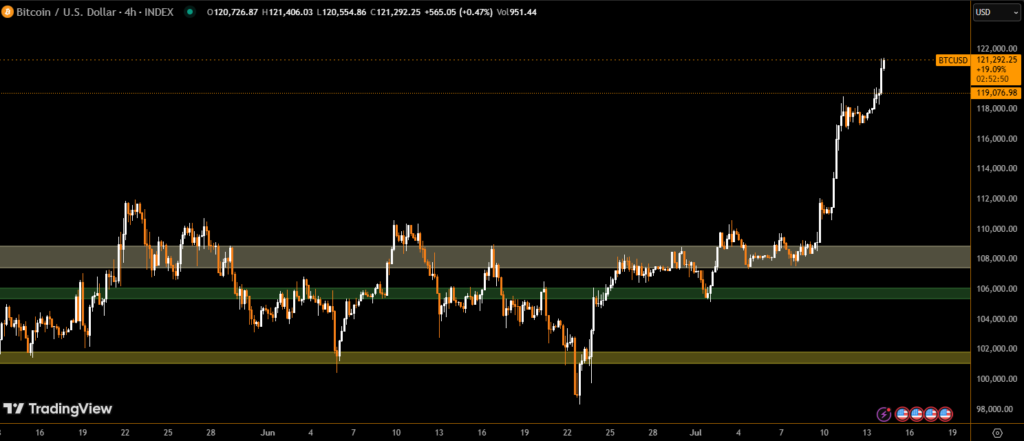Click the purple lightning bolt event icon
This screenshot has width=1024, height=441.
pos(884,412)
